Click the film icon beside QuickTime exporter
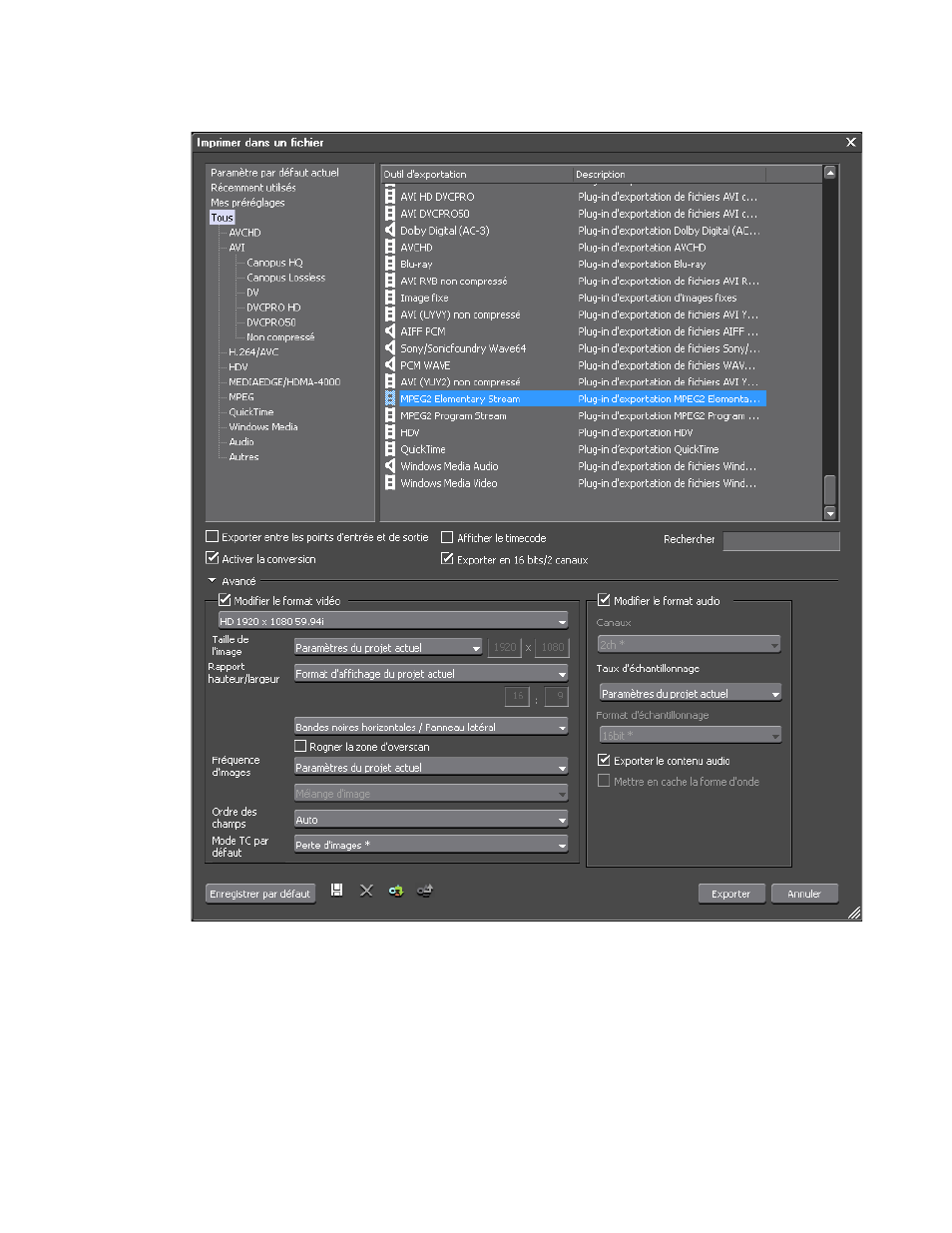 [x=390, y=449]
